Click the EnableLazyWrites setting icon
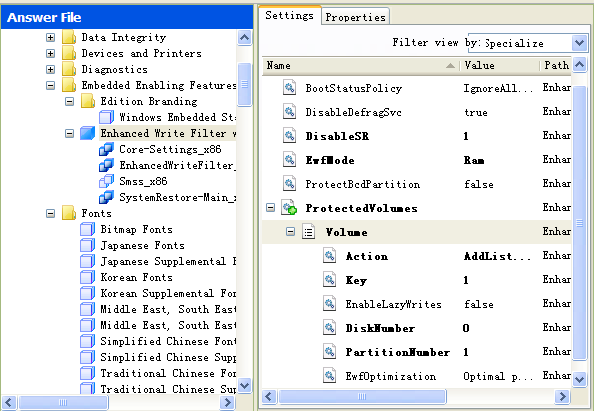 pos(330,304)
